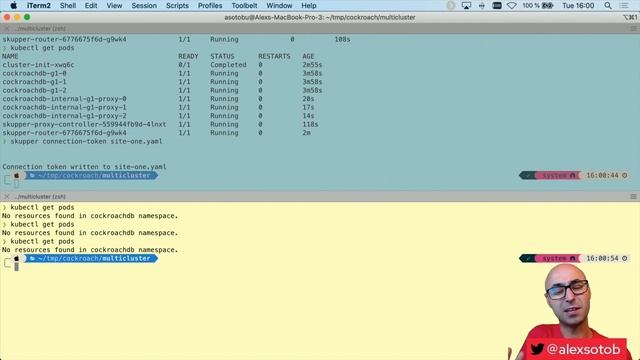Click cockroachdb-internal-g1-proxy-1 pod name
Image resolution: width=640 pixels, height=360 pixels.
64,107
